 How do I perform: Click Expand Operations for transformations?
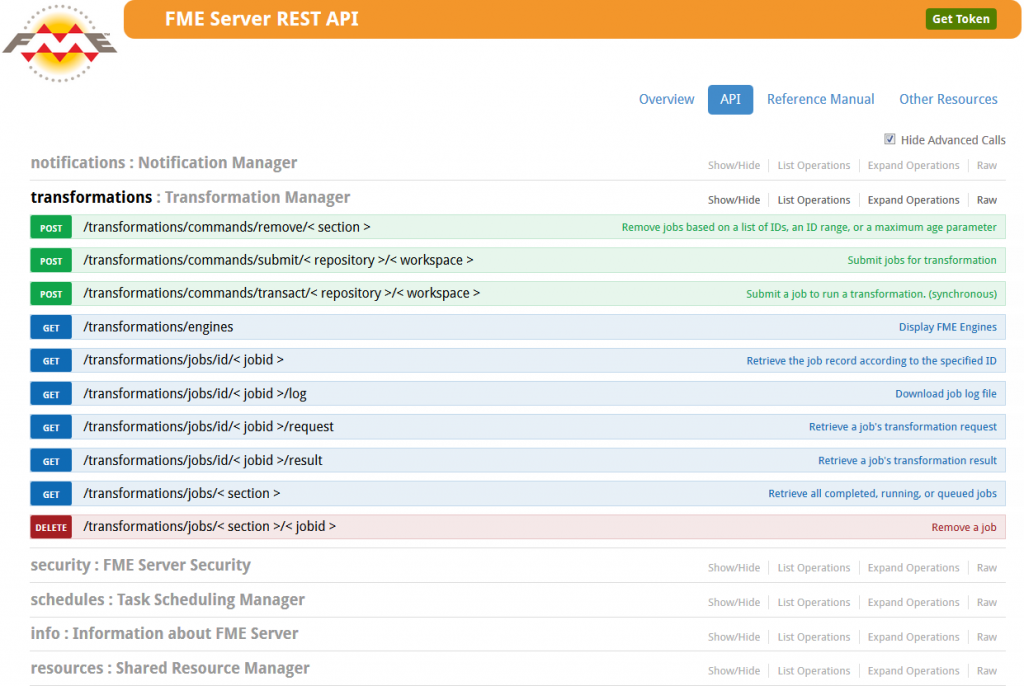pyautogui.click(x=913, y=200)
